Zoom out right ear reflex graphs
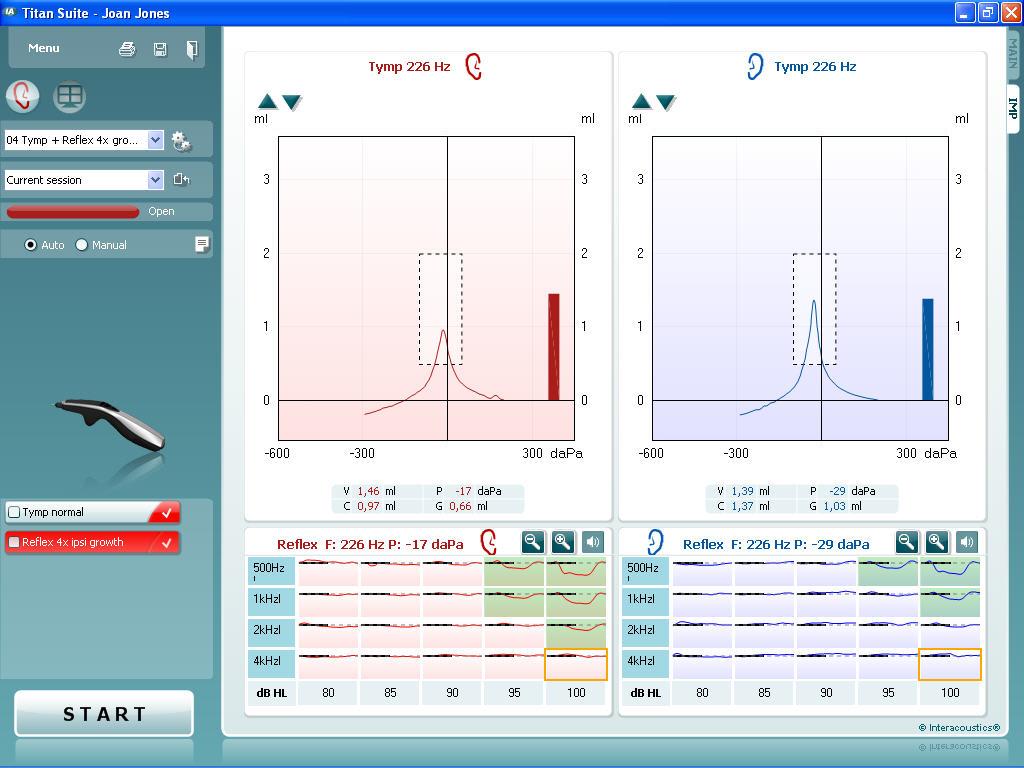This screenshot has height=768, width=1024. pyautogui.click(x=533, y=542)
